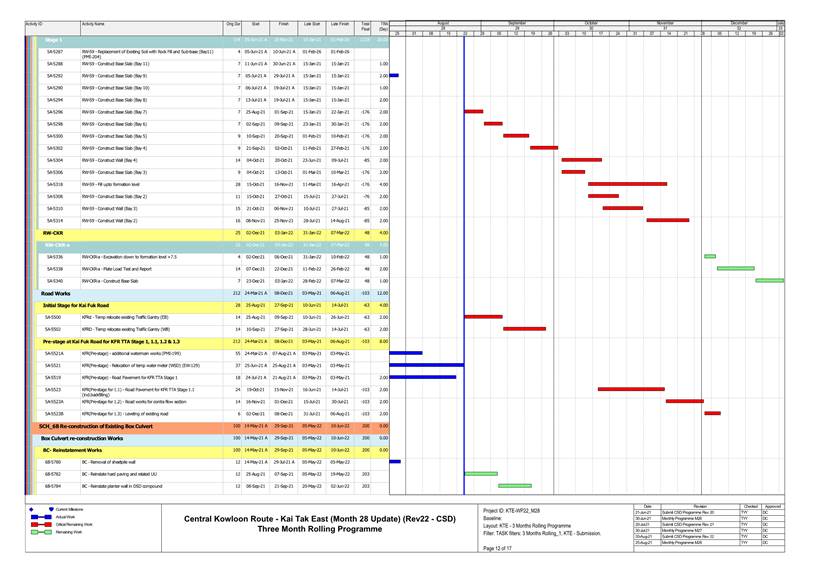Collapse the BC- Reinstatement Works group
The width and height of the screenshot is (832, 588).
[x=81, y=450]
